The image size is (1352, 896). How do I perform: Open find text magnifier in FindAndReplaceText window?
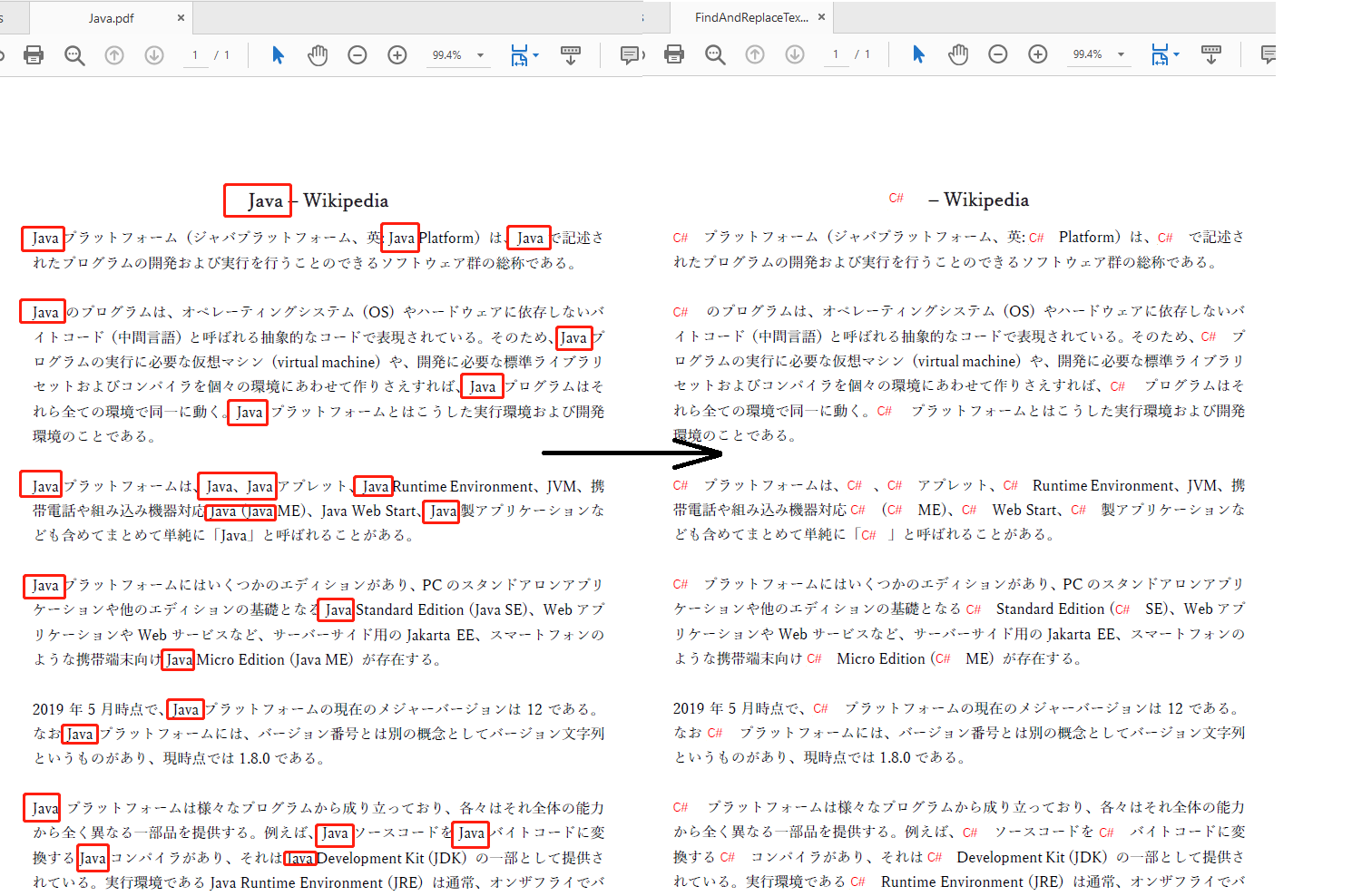(715, 54)
